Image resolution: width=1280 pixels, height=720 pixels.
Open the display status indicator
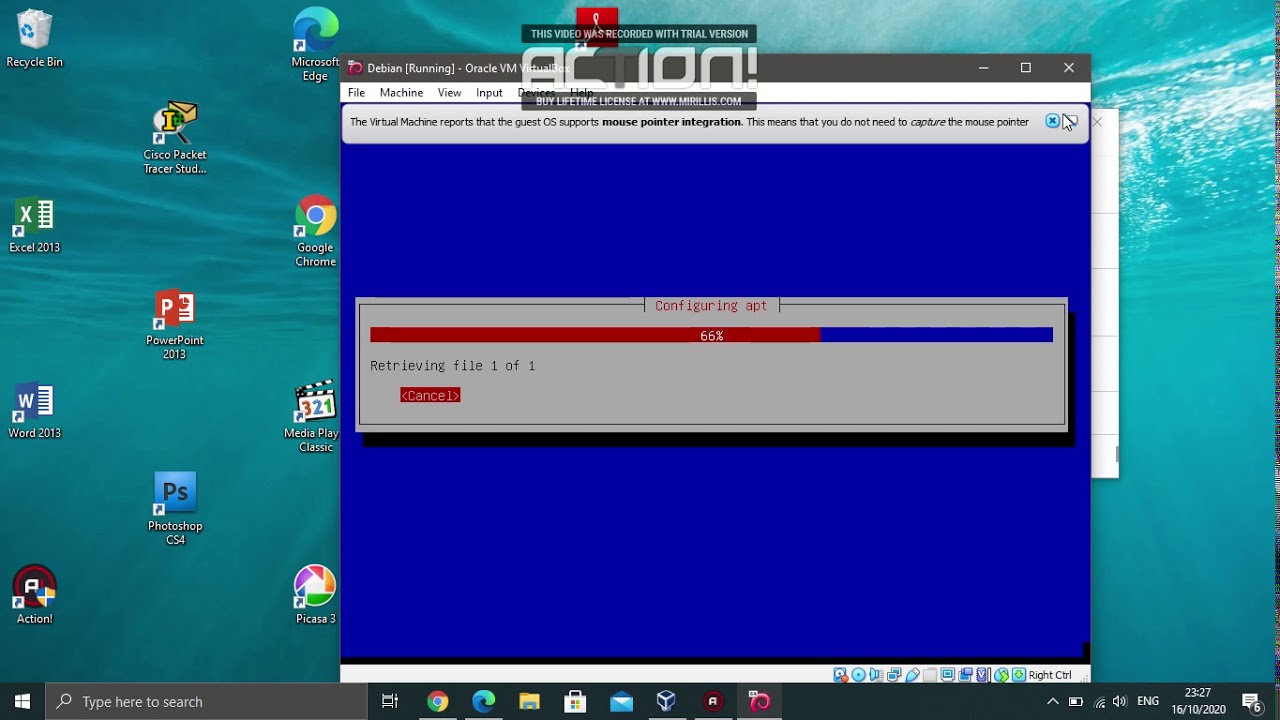(947, 675)
